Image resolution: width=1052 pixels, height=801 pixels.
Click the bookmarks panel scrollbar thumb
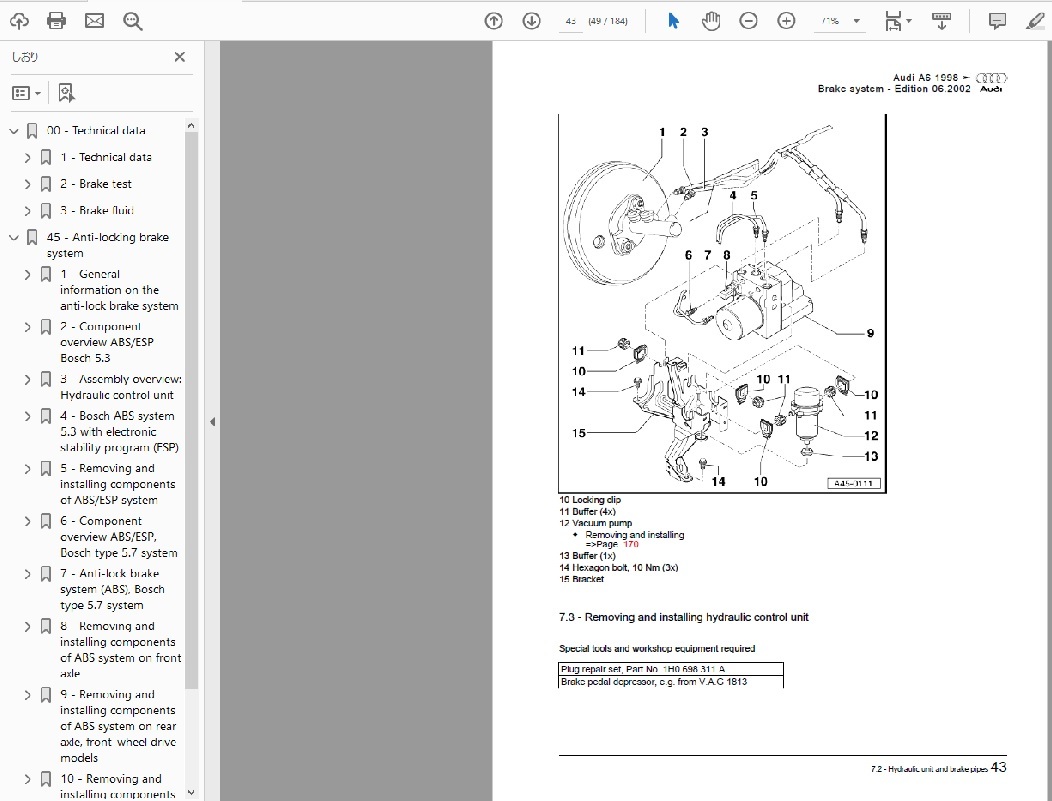click(x=191, y=411)
